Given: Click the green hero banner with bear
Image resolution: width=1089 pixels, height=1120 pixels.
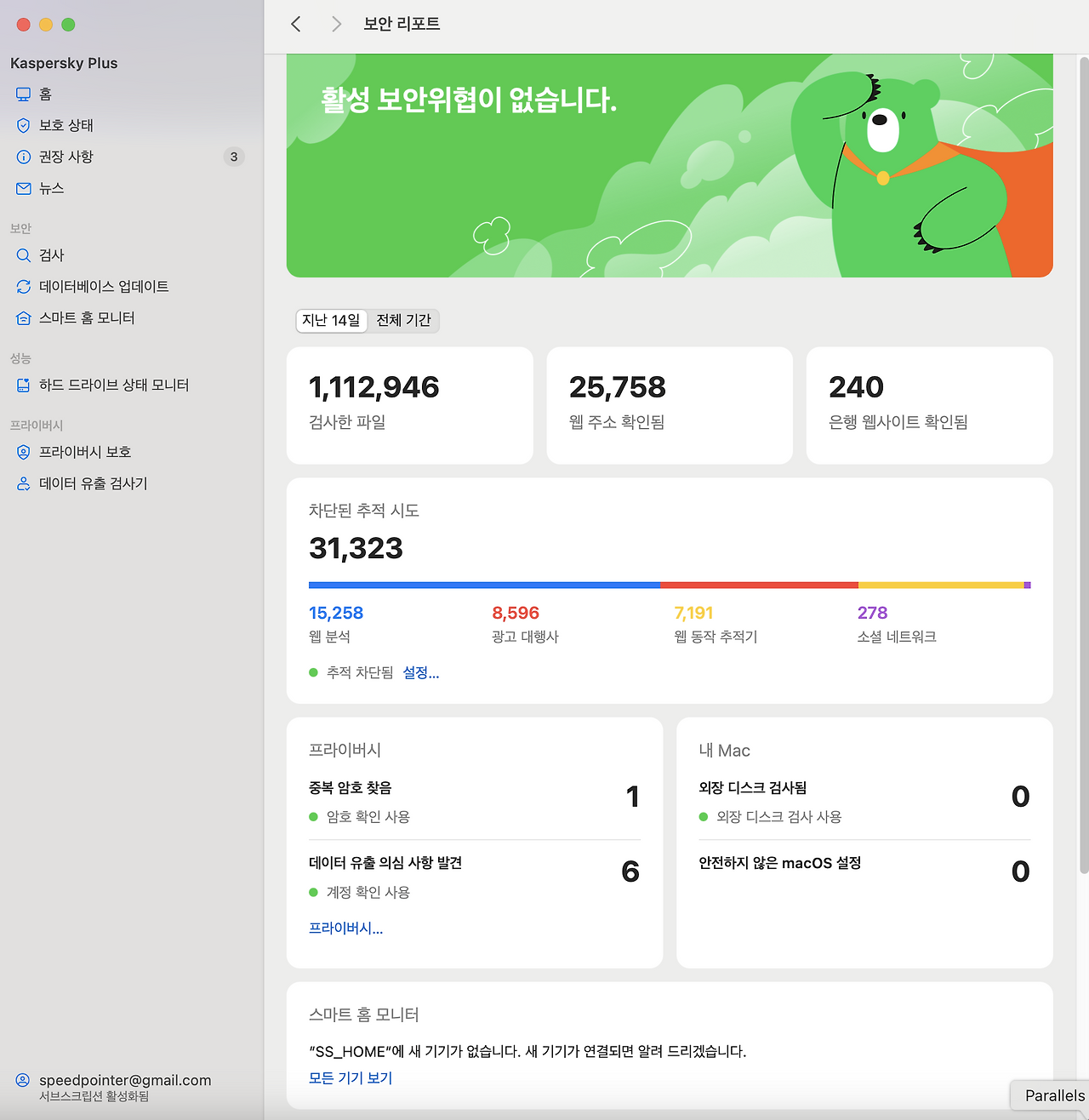Looking at the screenshot, I should point(670,166).
